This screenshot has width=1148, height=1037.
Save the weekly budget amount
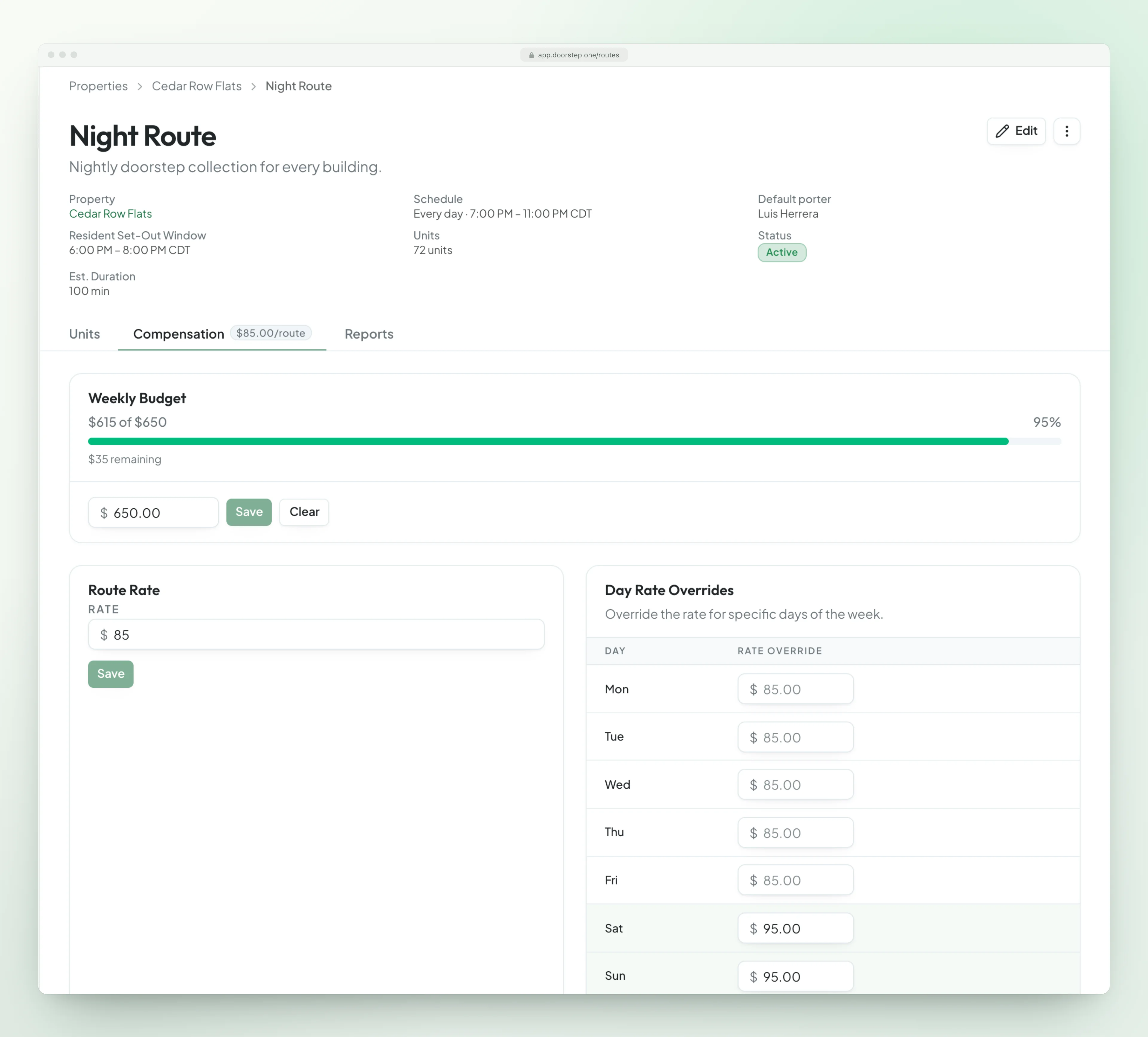point(249,512)
